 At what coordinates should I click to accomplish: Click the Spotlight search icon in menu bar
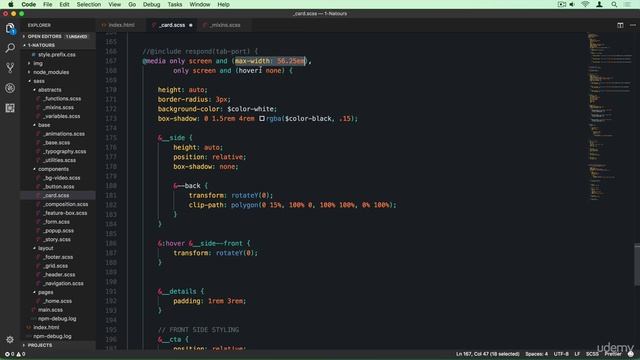[x=614, y=4]
